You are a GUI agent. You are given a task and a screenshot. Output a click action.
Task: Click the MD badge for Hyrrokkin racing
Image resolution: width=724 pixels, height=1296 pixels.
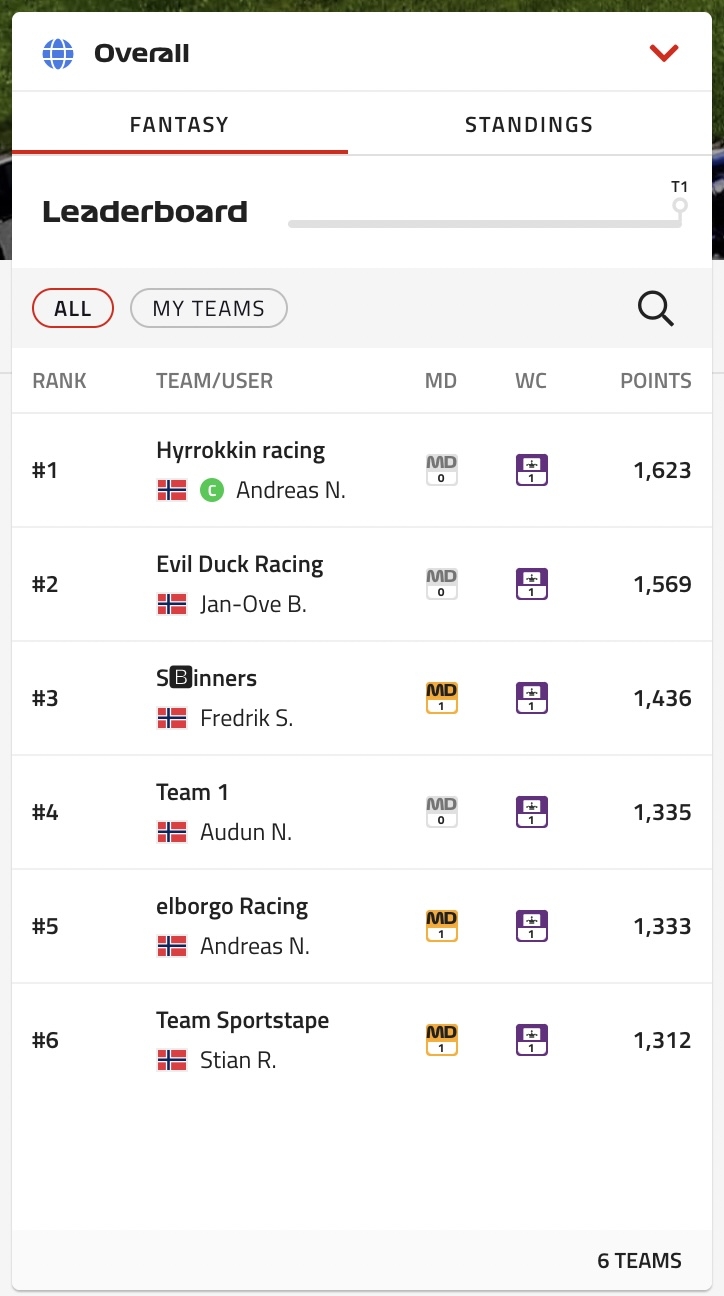442,470
